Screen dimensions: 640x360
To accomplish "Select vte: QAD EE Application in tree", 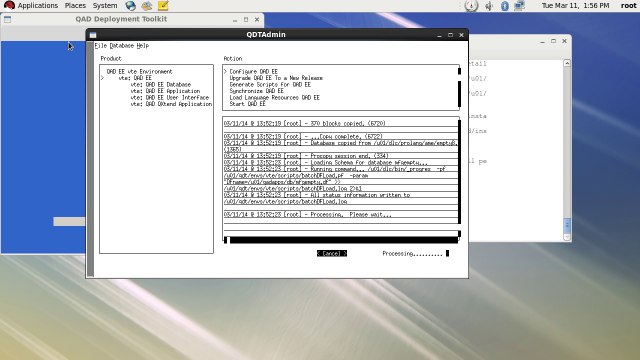I will (x=165, y=91).
